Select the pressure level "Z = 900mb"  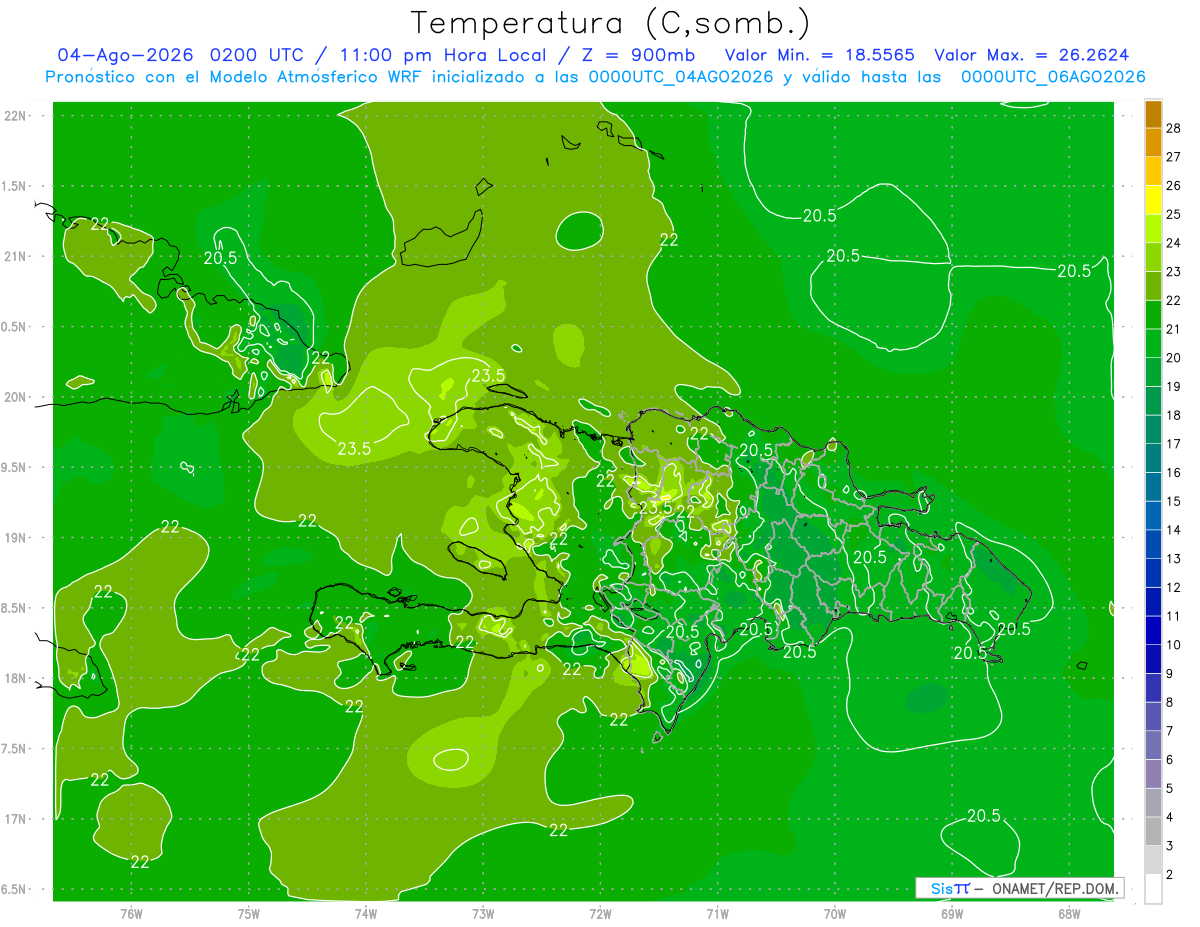pyautogui.click(x=639, y=55)
